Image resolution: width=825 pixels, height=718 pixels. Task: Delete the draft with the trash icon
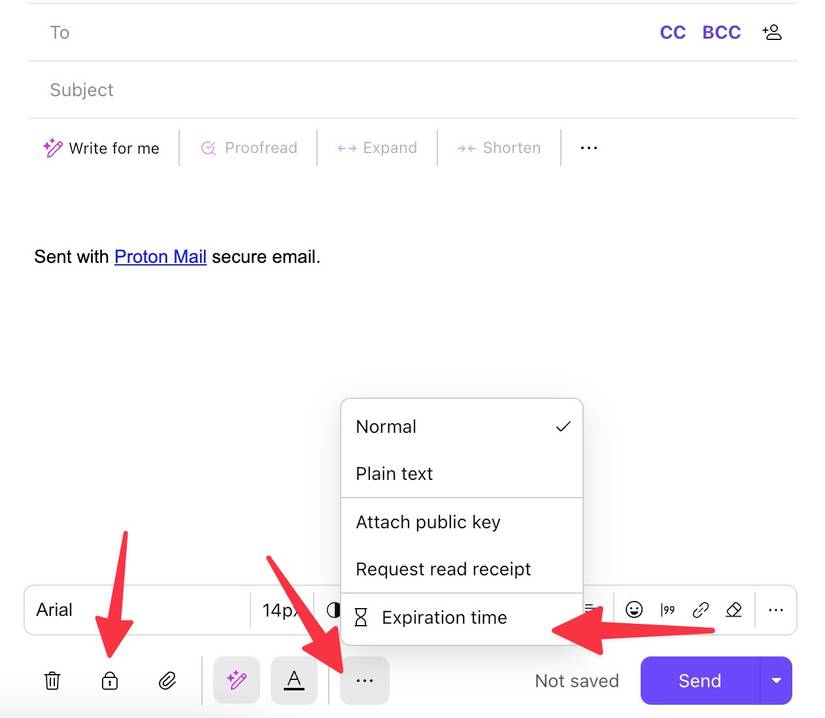(52, 680)
